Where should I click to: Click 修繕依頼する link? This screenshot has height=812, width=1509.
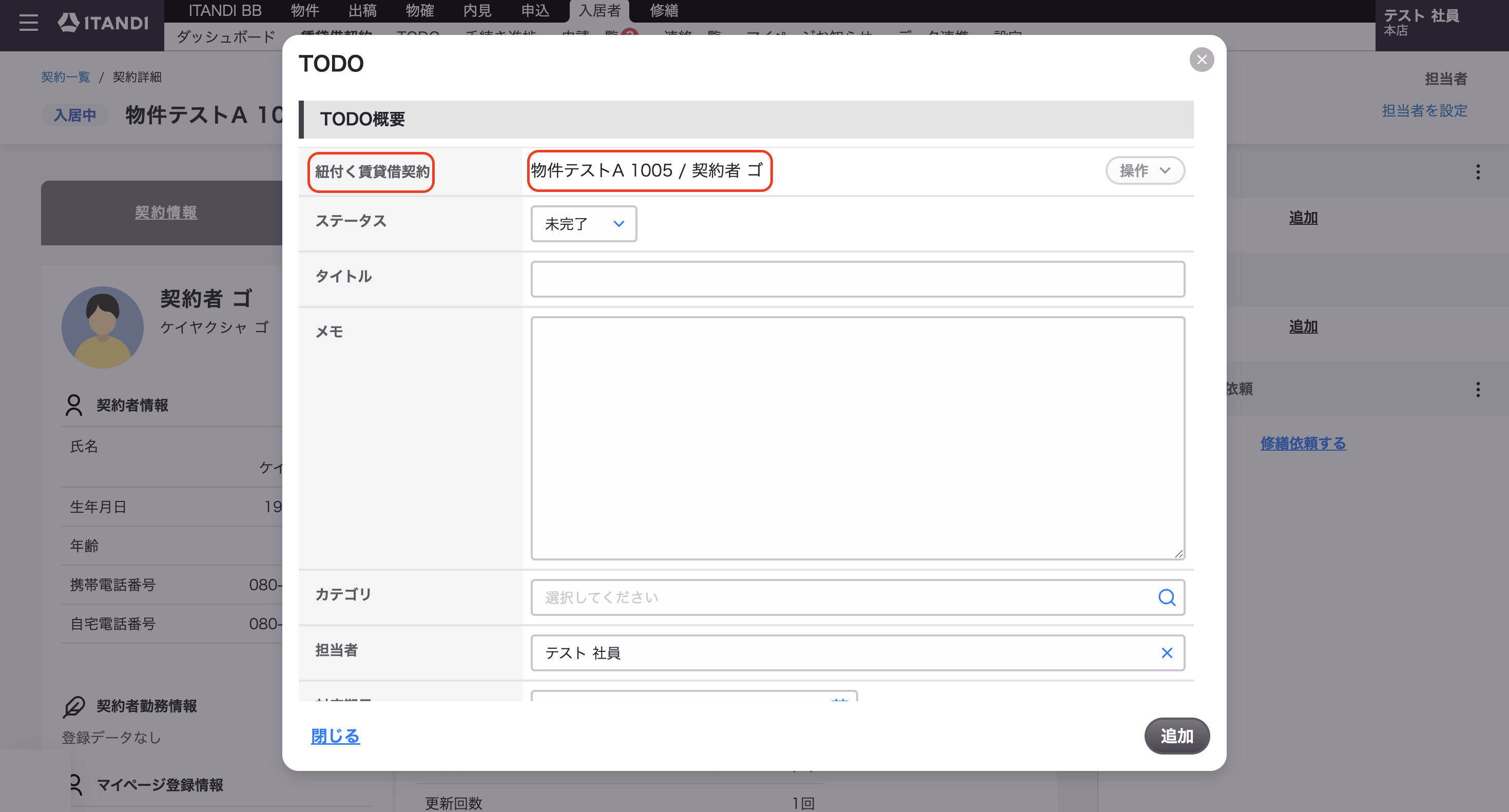(x=1303, y=443)
